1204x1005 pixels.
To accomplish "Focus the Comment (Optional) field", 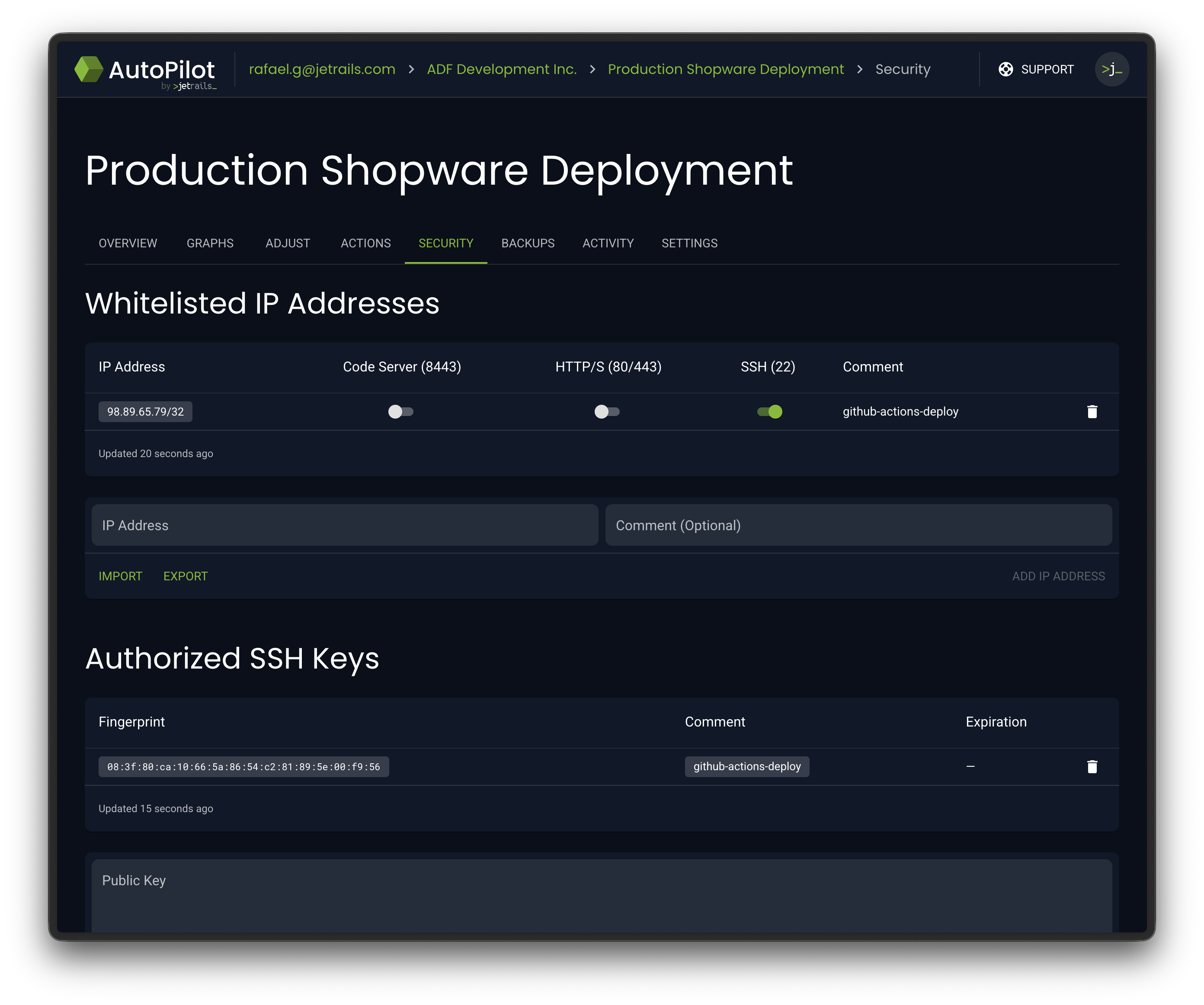I will 858,525.
